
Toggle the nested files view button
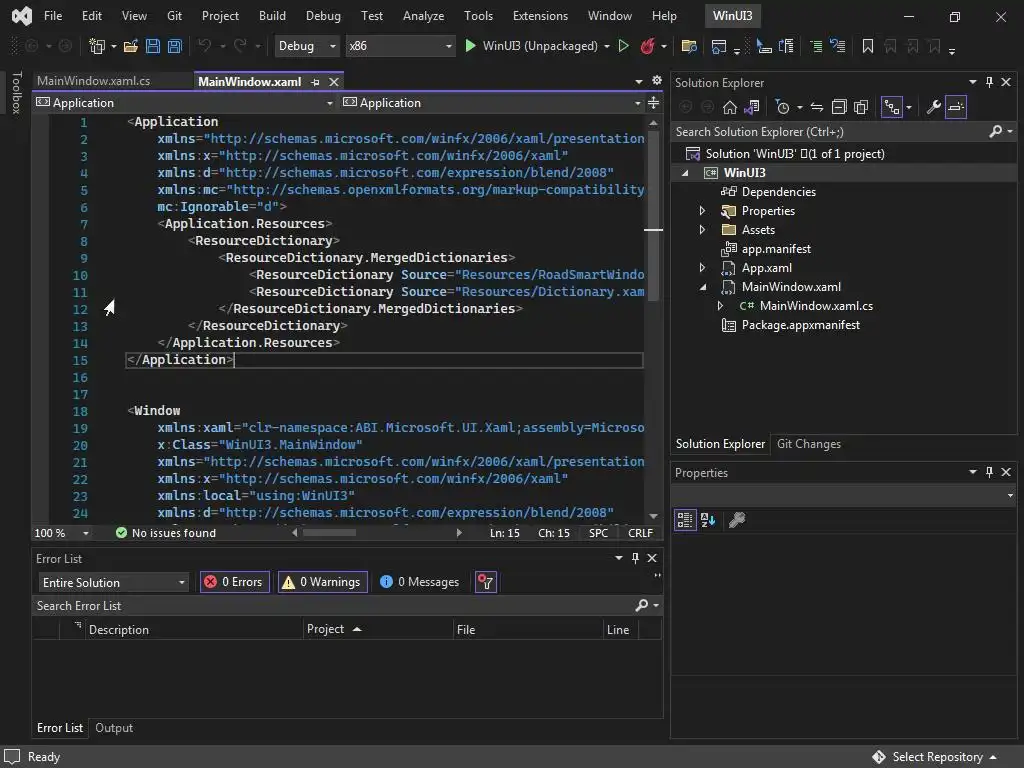point(892,107)
